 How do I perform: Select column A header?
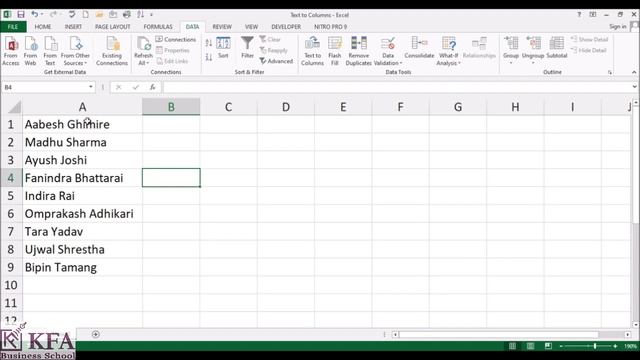pyautogui.click(x=82, y=107)
